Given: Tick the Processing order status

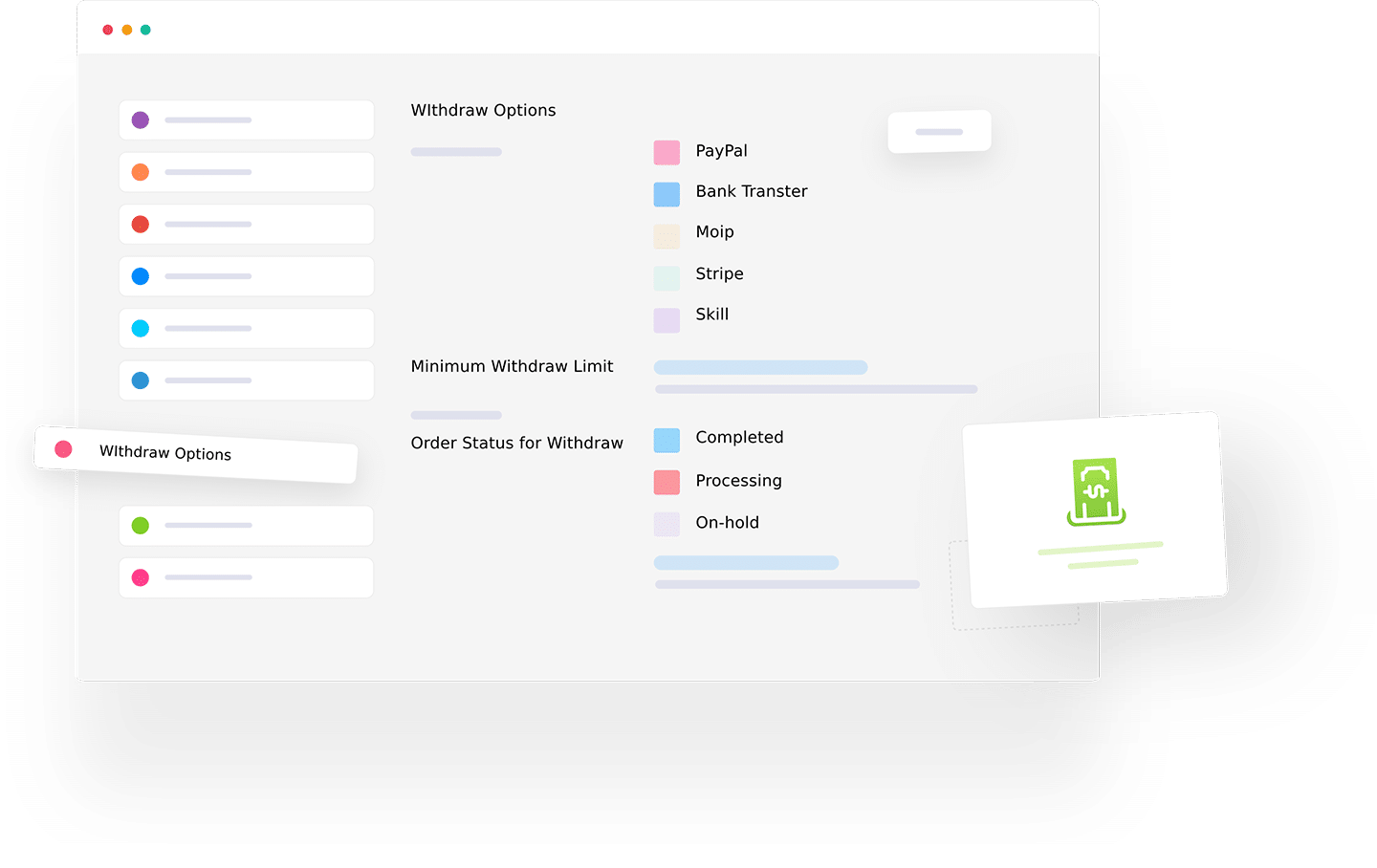Looking at the screenshot, I should click(667, 482).
